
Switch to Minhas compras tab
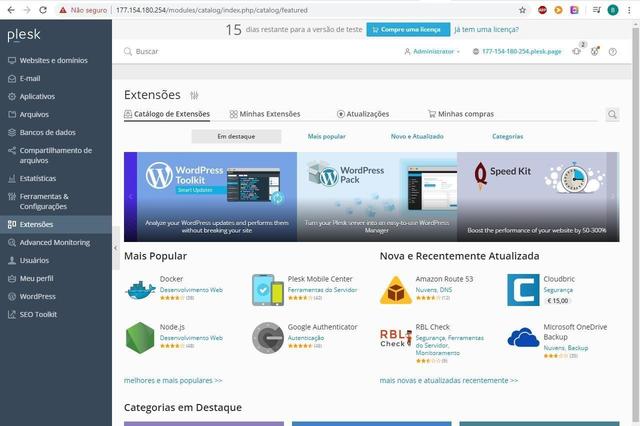tap(461, 114)
